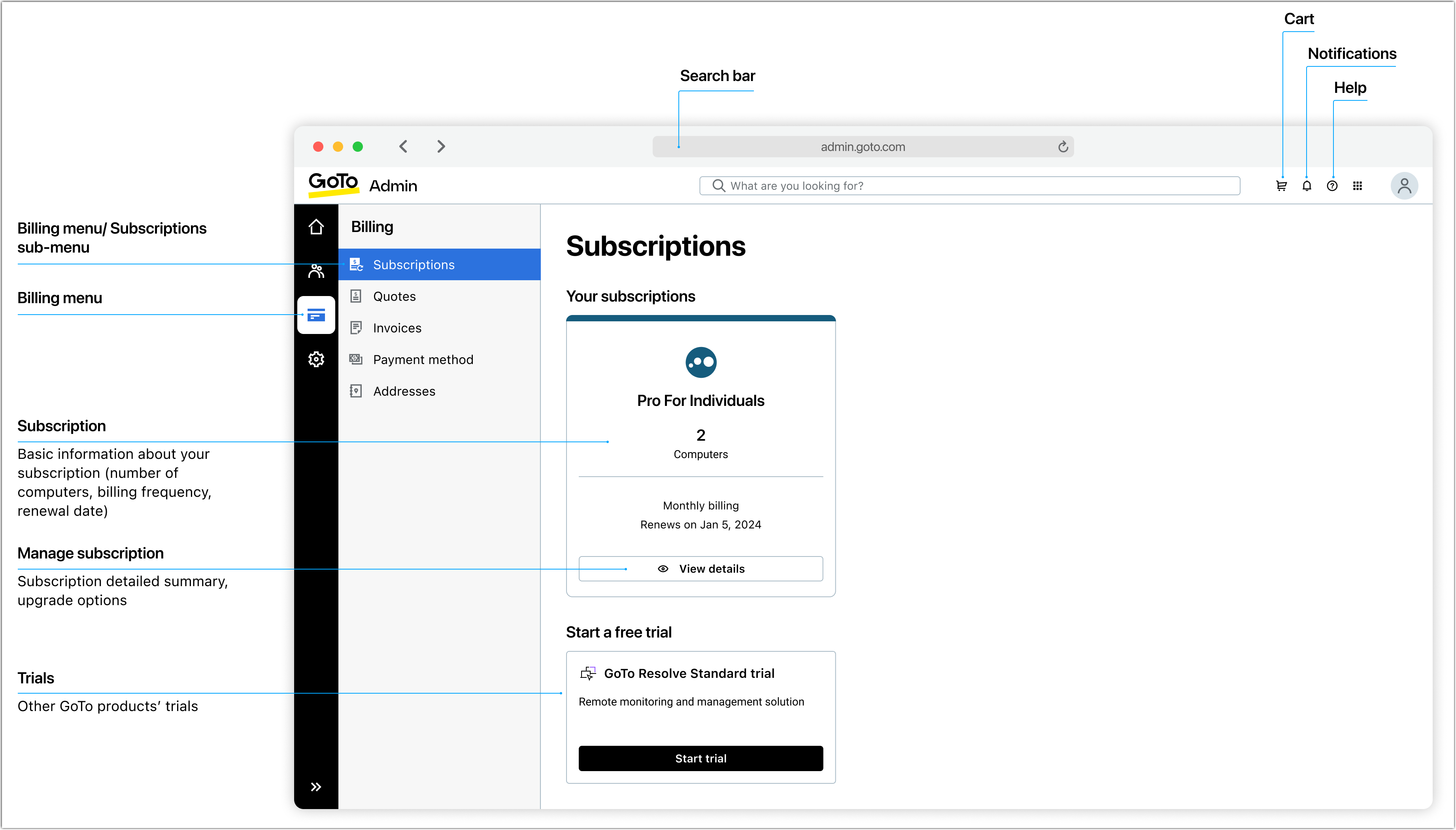Viewport: 1456px width, 830px height.
Task: Click the 'Start a free trial' heading
Action: (x=619, y=632)
